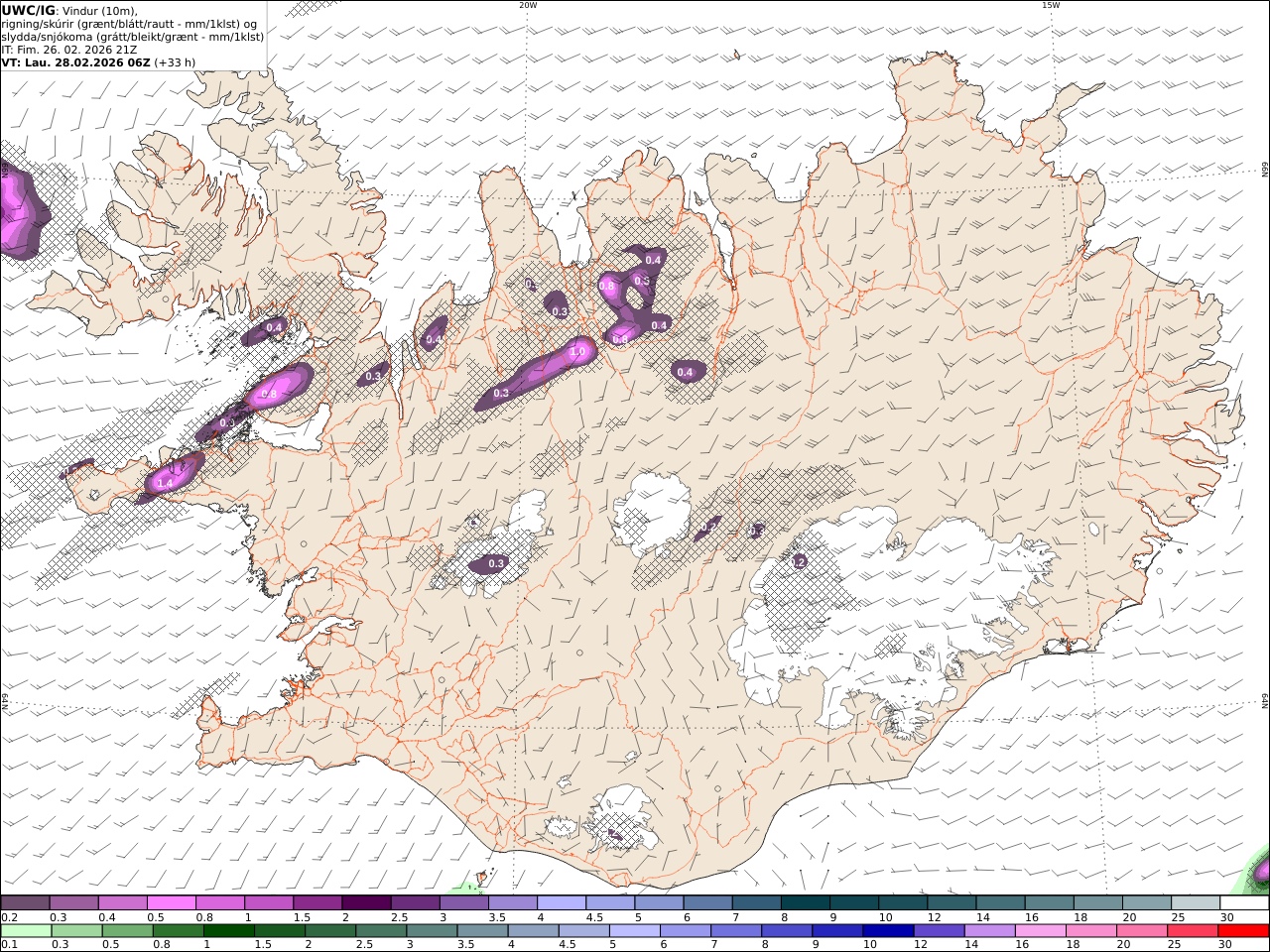Select the orchid 0.4 swatch in upper legend
The width and height of the screenshot is (1270, 952).
(x=122, y=903)
